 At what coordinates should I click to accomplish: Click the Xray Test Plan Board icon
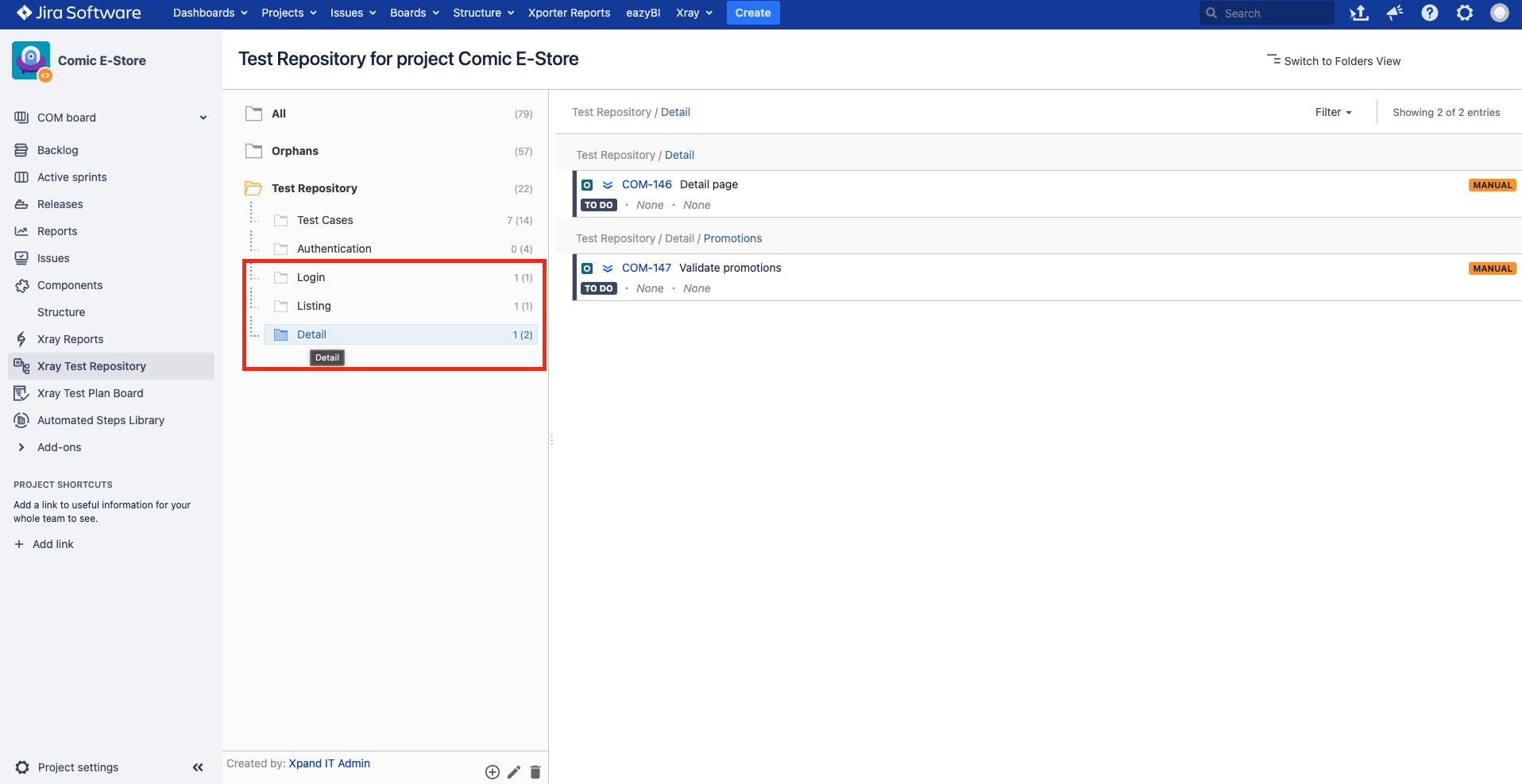tap(21, 393)
